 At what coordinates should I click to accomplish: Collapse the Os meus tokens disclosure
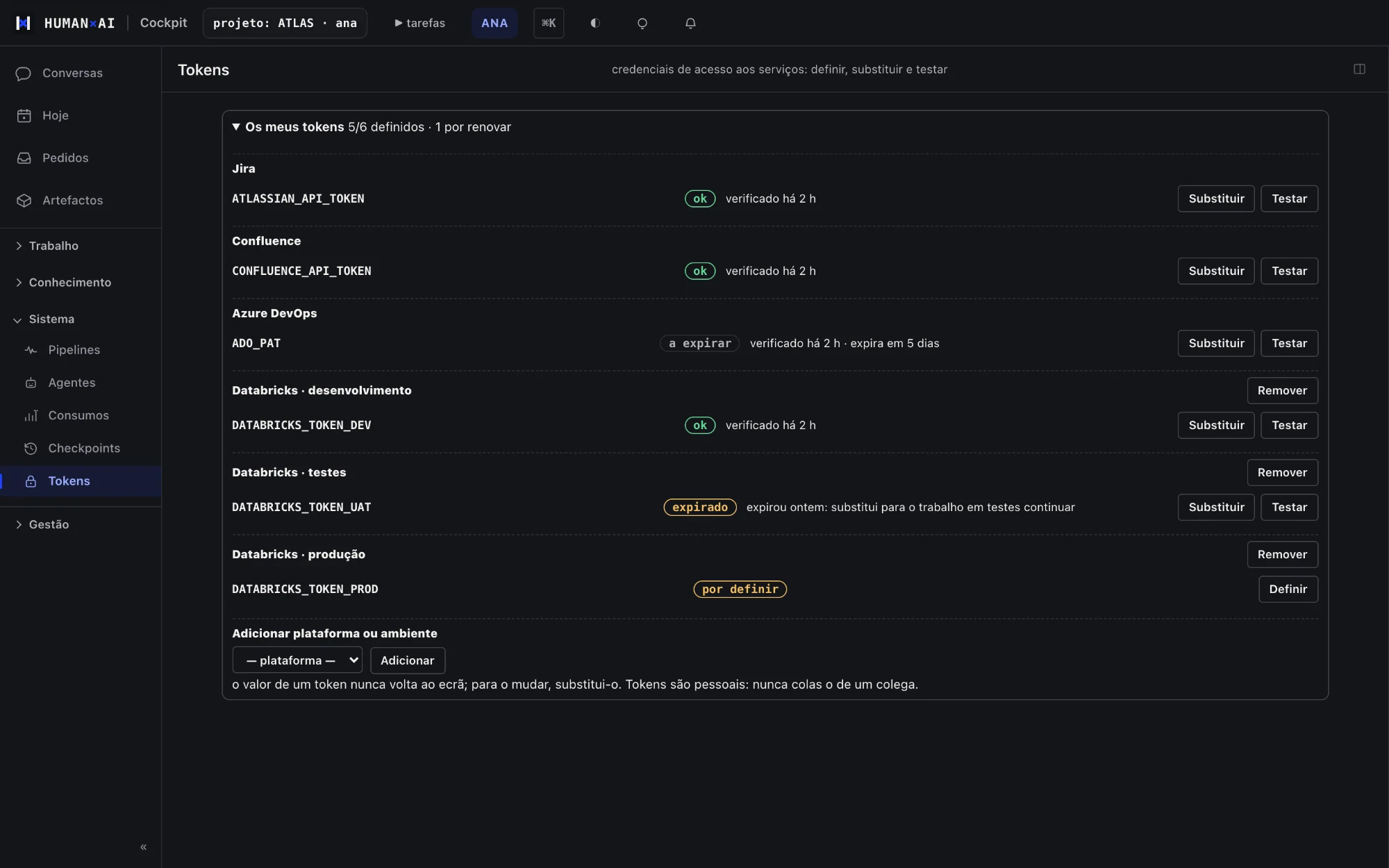236,127
